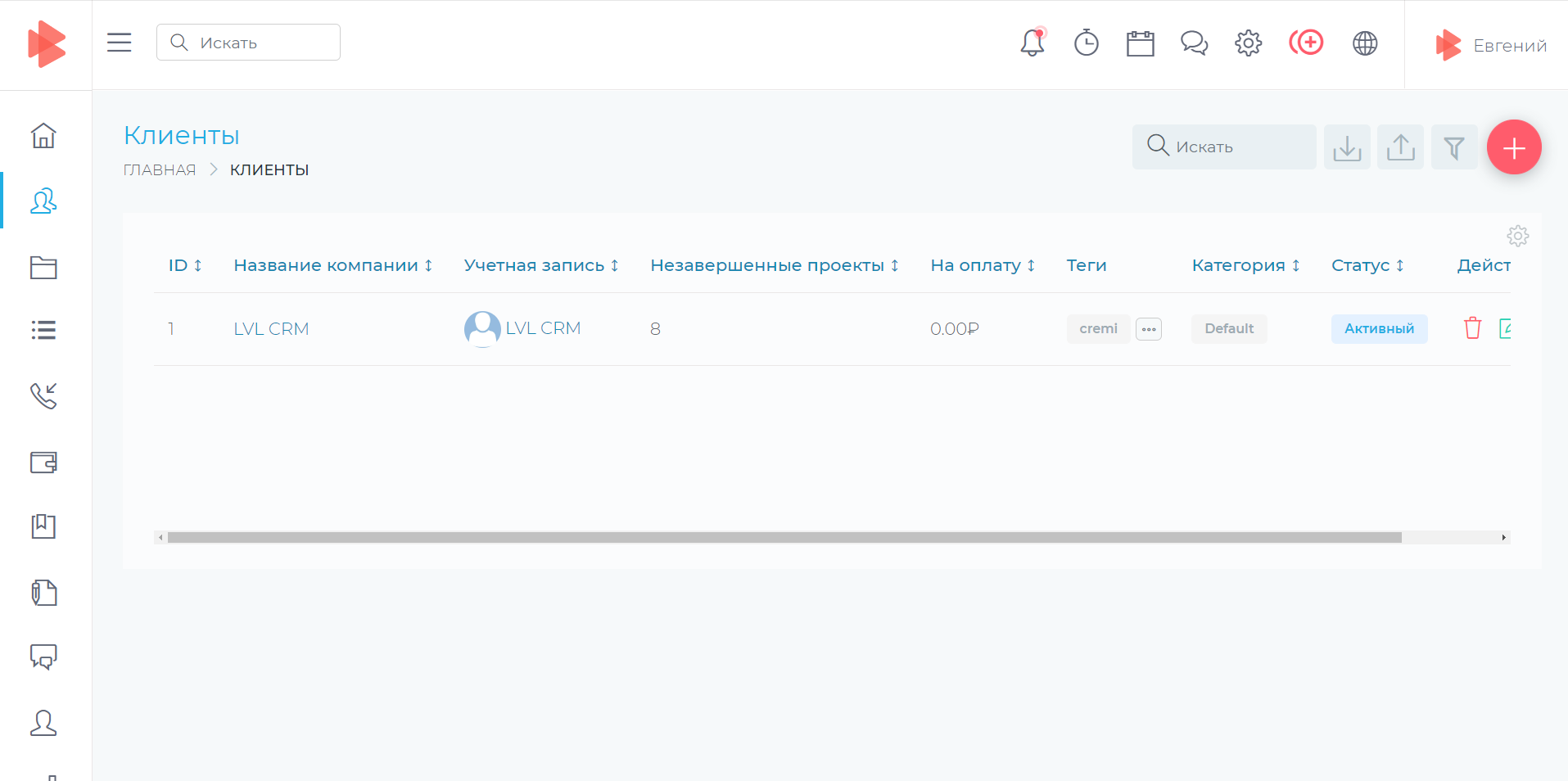1568x781 pixels.
Task: Click red add new client button
Action: 1513,147
